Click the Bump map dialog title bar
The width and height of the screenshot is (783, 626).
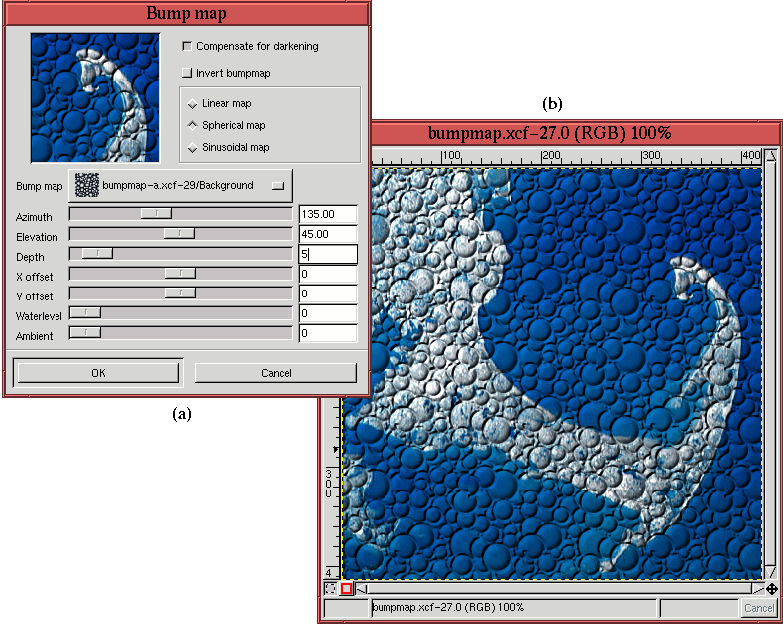click(186, 13)
